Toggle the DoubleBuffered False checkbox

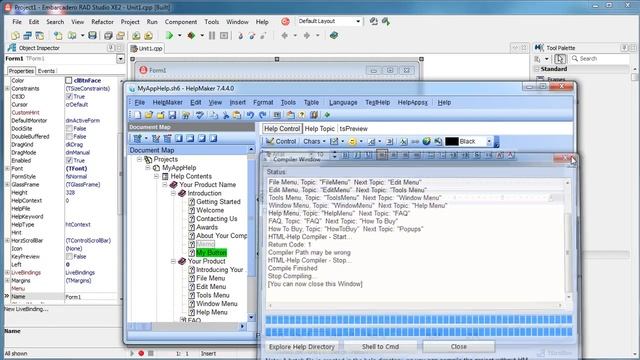tap(69, 136)
